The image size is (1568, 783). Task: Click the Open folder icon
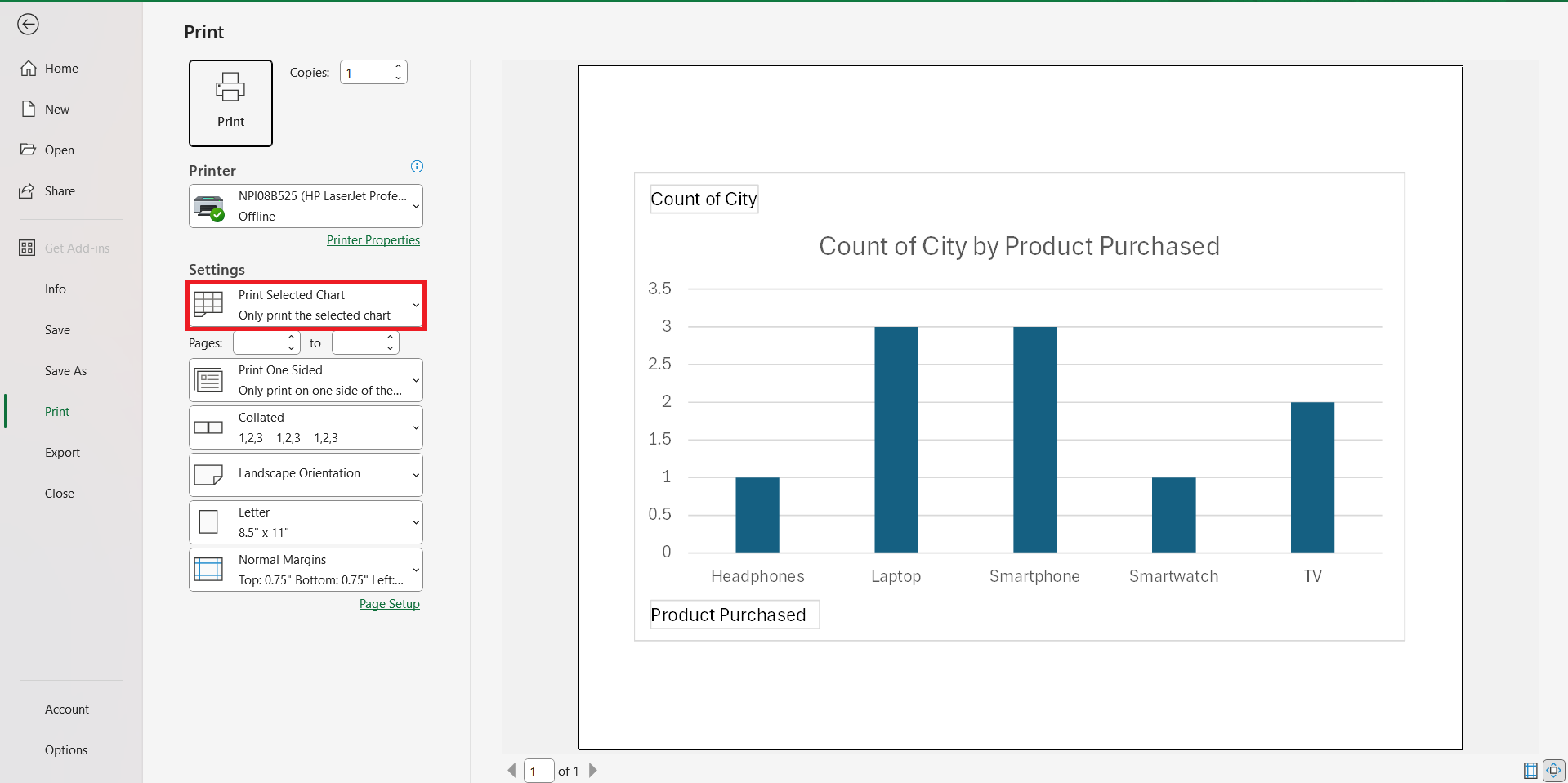28,150
